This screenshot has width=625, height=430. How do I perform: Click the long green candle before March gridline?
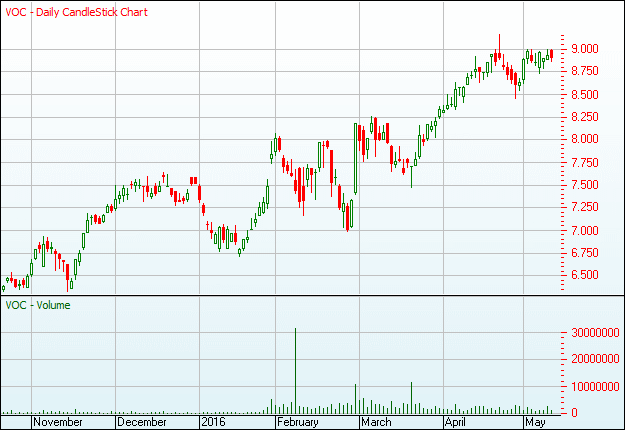point(356,159)
